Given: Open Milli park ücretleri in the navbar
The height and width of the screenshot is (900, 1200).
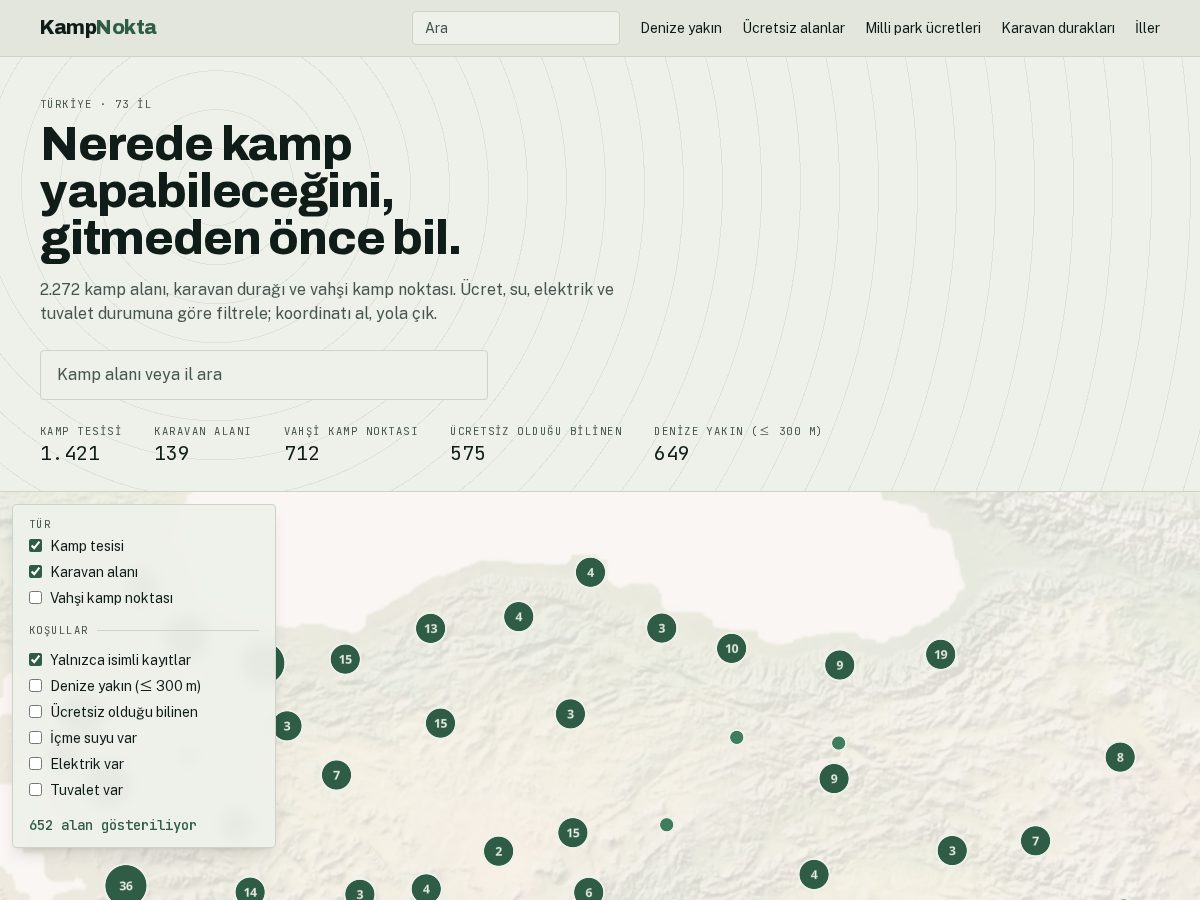Looking at the screenshot, I should [923, 28].
